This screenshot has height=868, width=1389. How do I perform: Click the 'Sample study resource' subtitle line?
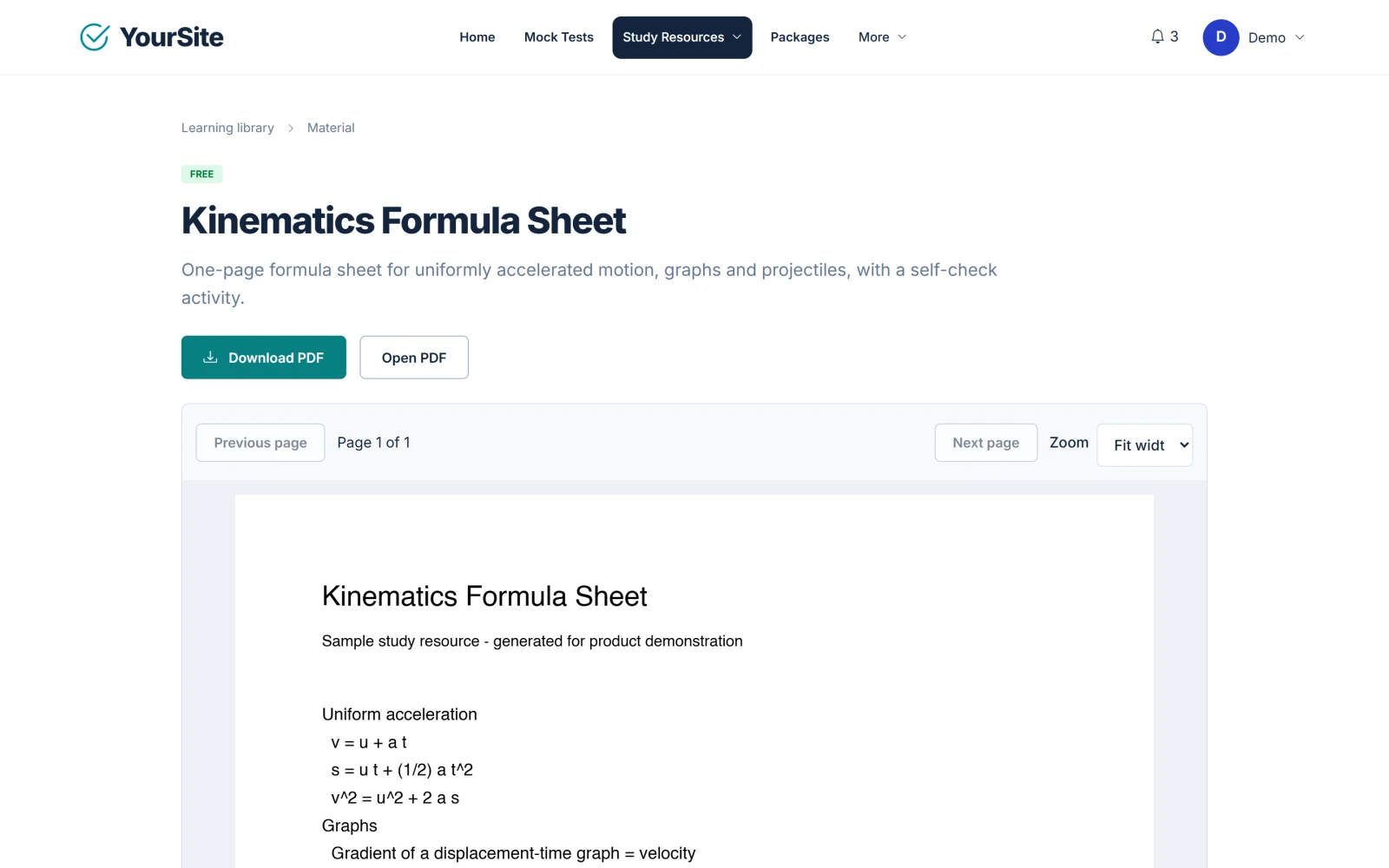(x=532, y=641)
